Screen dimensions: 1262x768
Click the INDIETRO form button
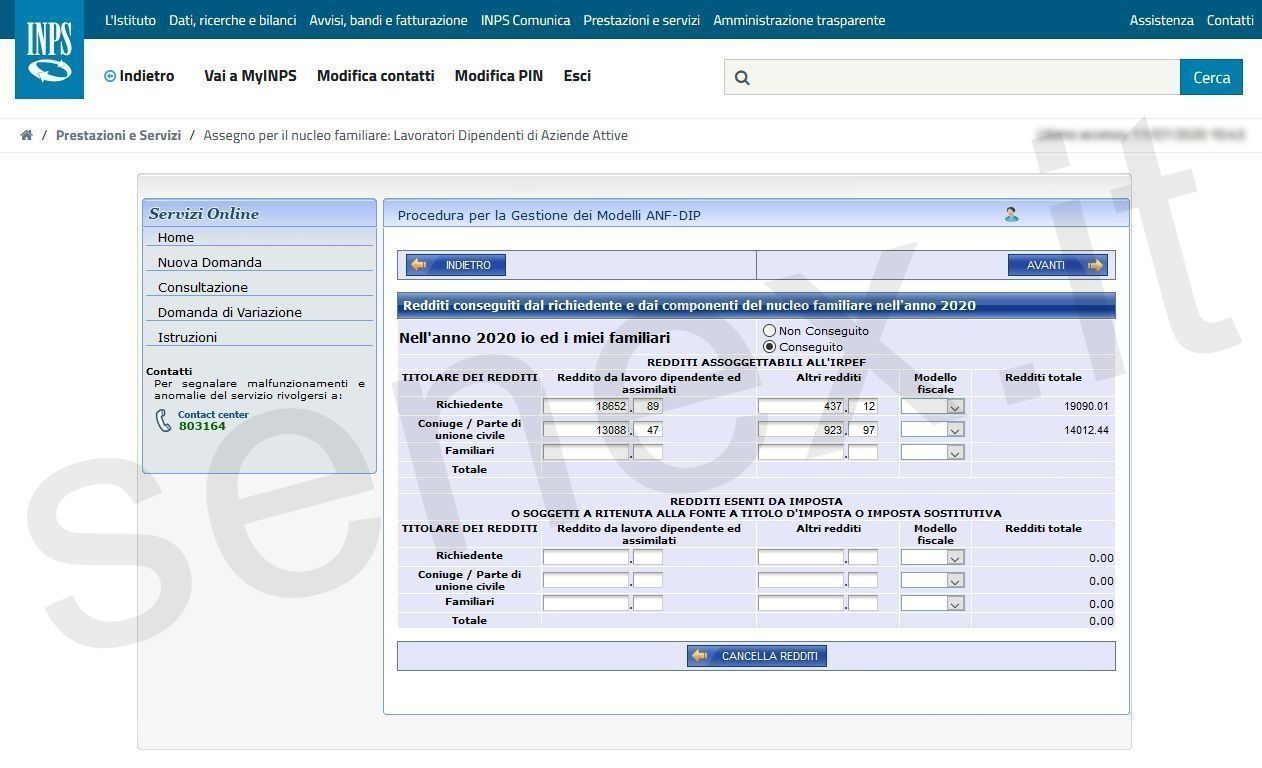tap(456, 265)
